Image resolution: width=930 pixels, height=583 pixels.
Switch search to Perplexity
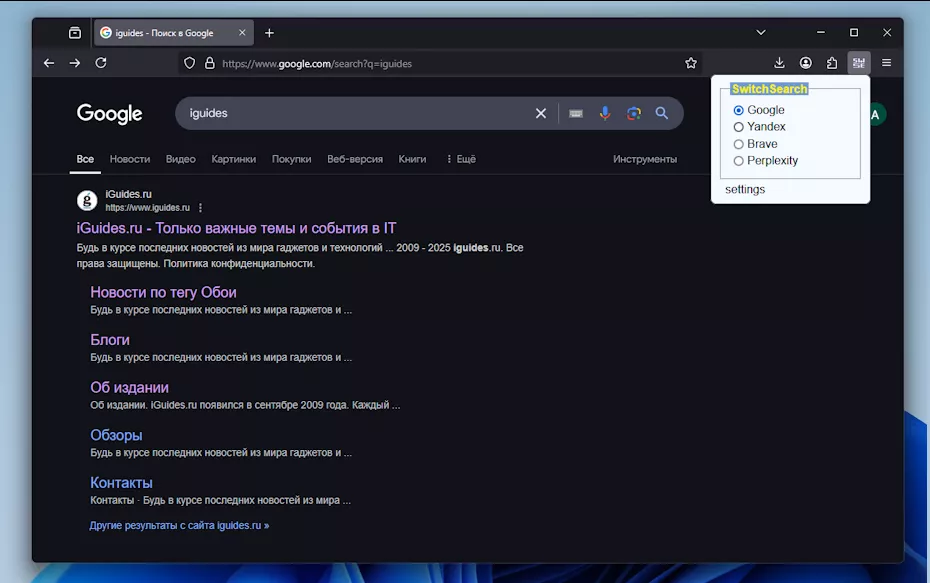click(x=739, y=161)
